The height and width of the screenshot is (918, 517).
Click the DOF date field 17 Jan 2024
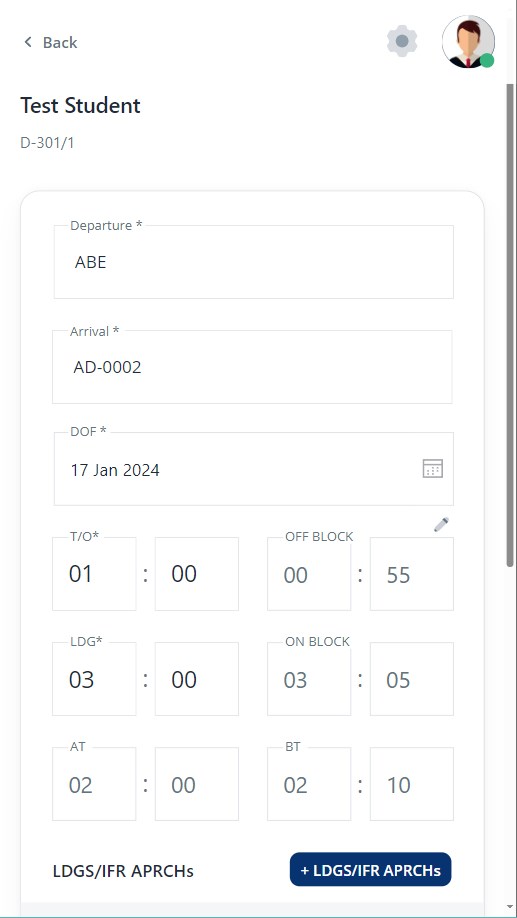click(254, 469)
